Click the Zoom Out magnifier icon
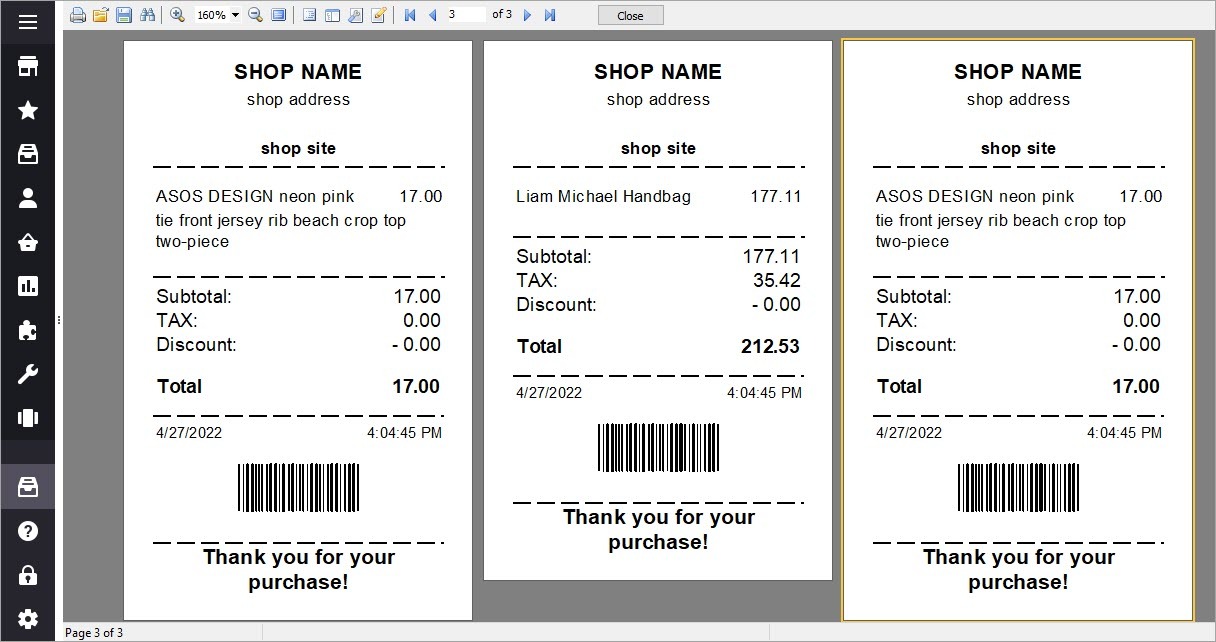This screenshot has height=642, width=1216. coord(255,15)
